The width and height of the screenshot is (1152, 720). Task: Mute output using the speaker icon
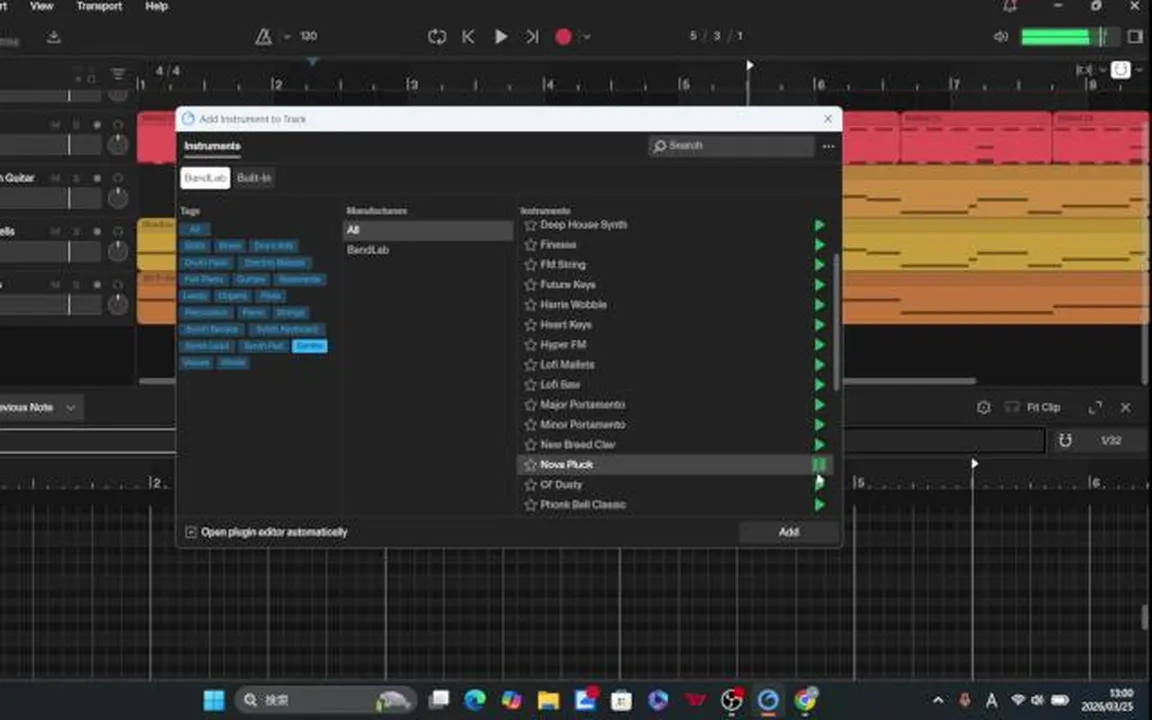[x=1001, y=37]
